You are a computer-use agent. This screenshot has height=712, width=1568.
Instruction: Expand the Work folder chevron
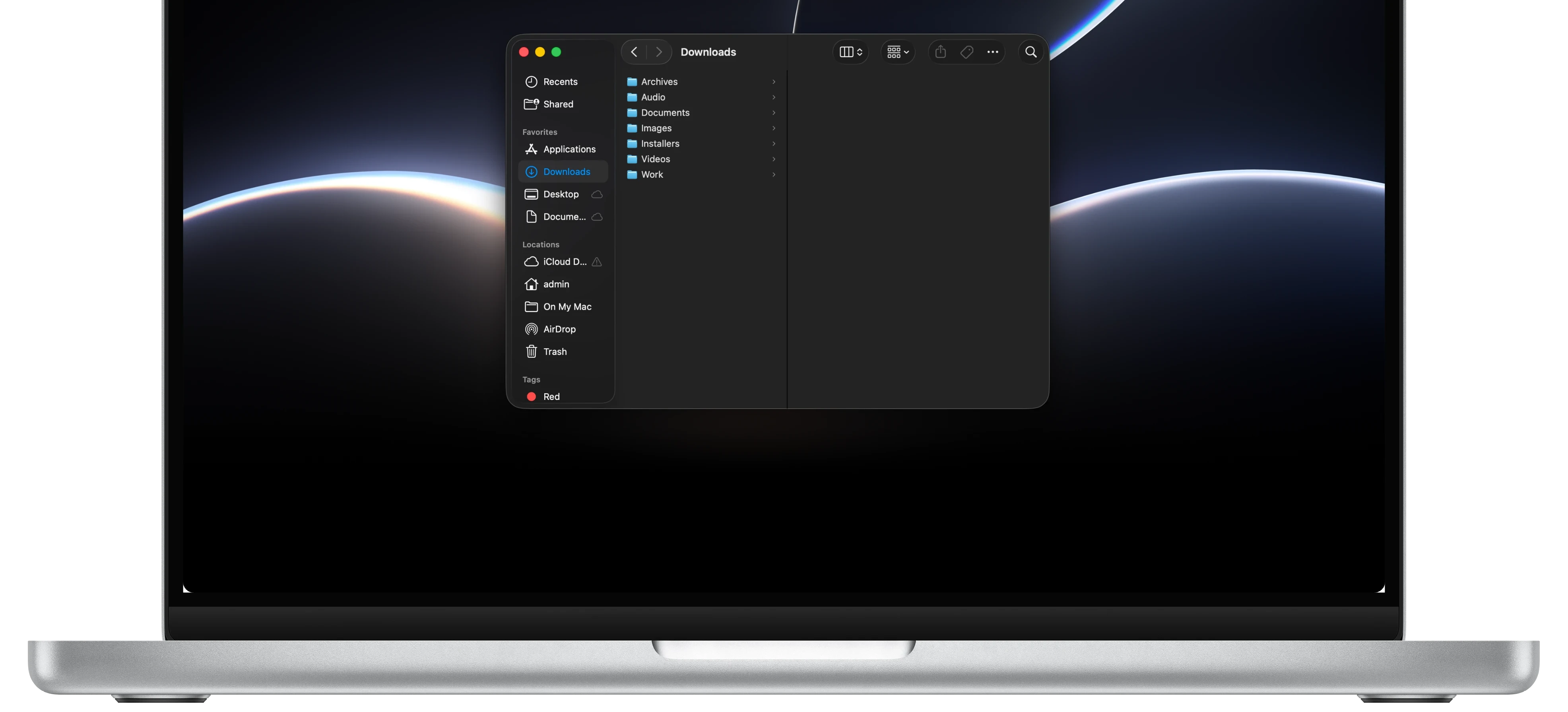click(x=774, y=175)
